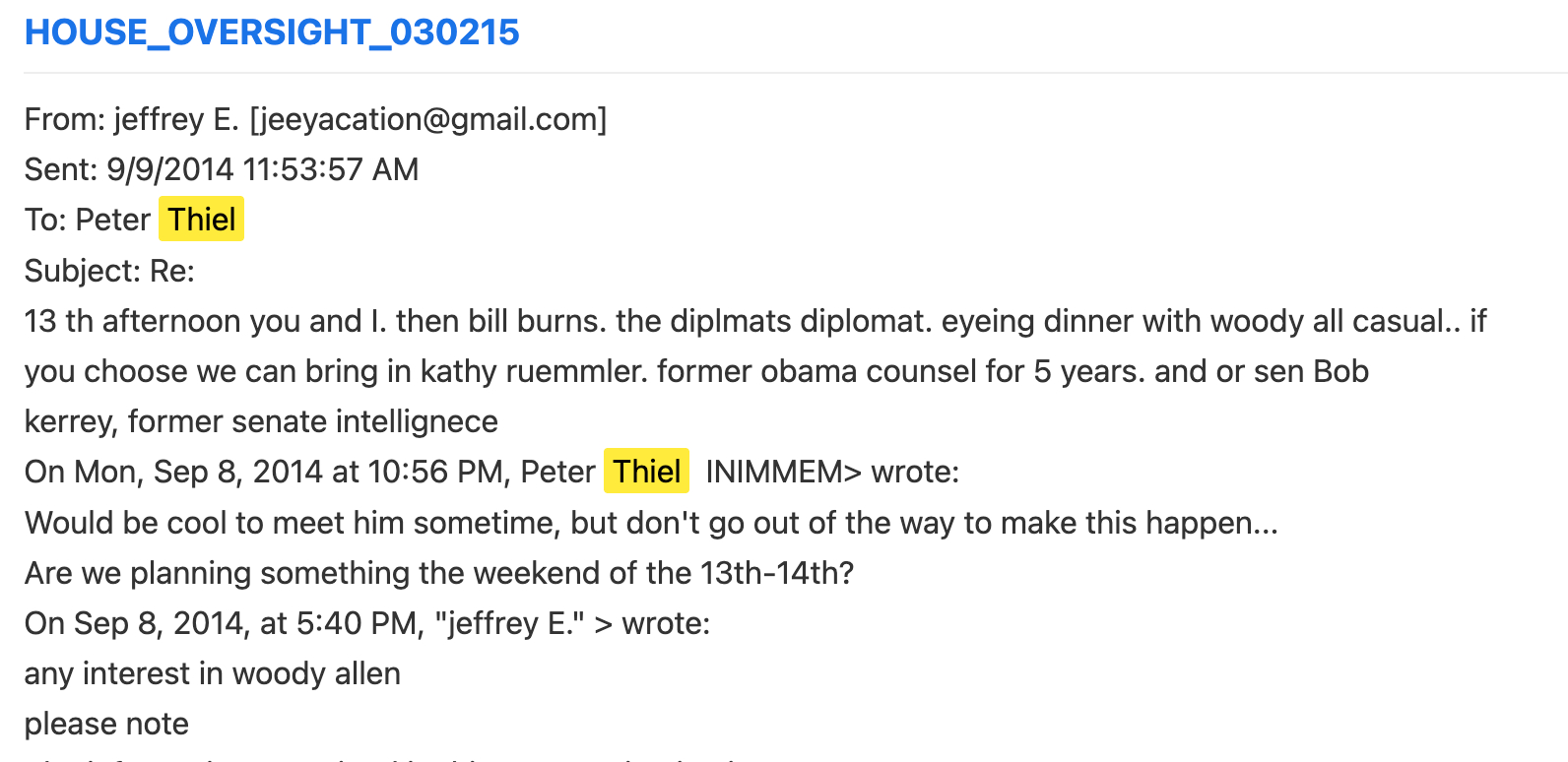Screen dimensions: 1568x762
Task: Click the line "any interest in woody allen"
Action: [x=213, y=673]
